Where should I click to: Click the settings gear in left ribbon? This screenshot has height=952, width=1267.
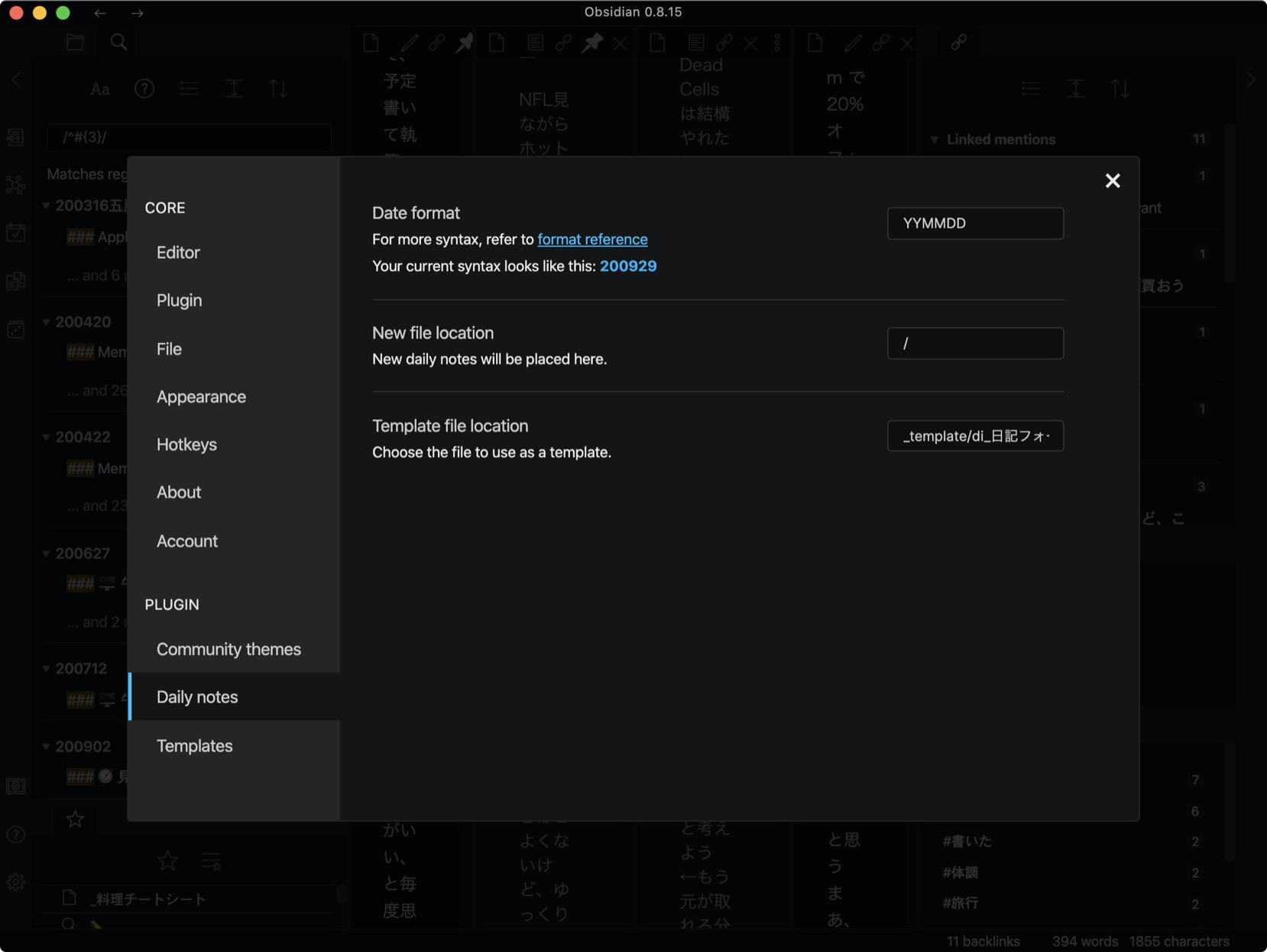(15, 882)
